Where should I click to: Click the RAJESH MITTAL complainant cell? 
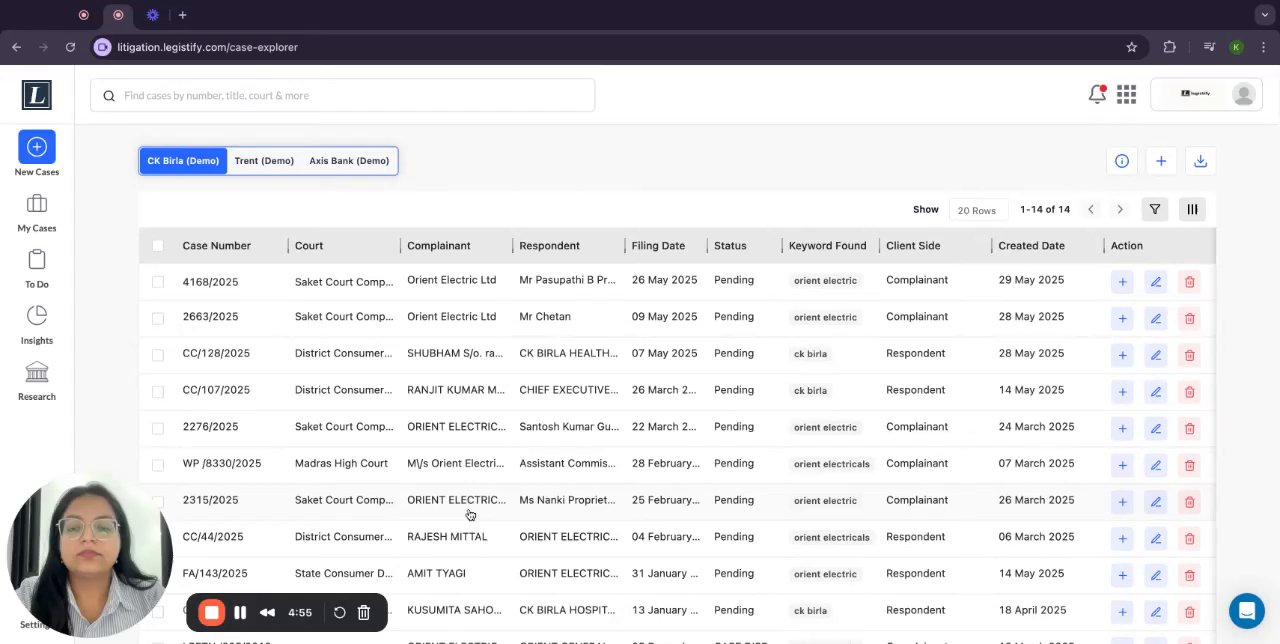point(447,537)
